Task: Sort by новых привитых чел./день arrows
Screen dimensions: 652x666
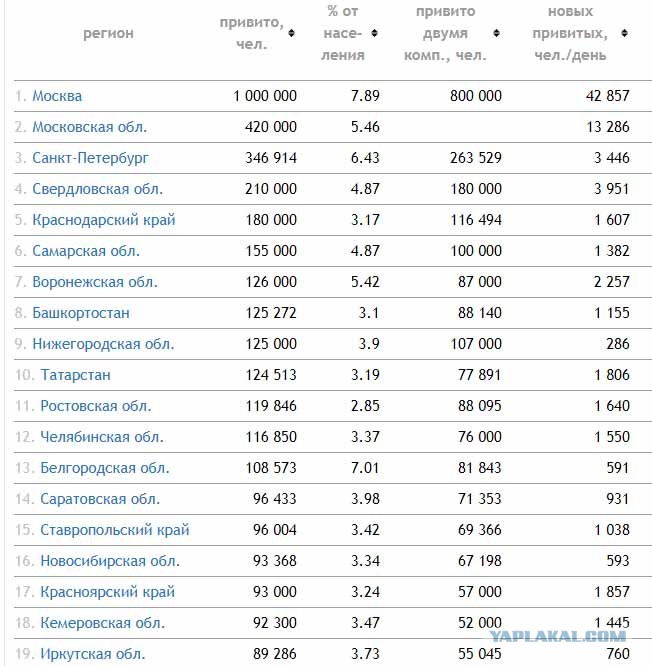Action: 624,33
